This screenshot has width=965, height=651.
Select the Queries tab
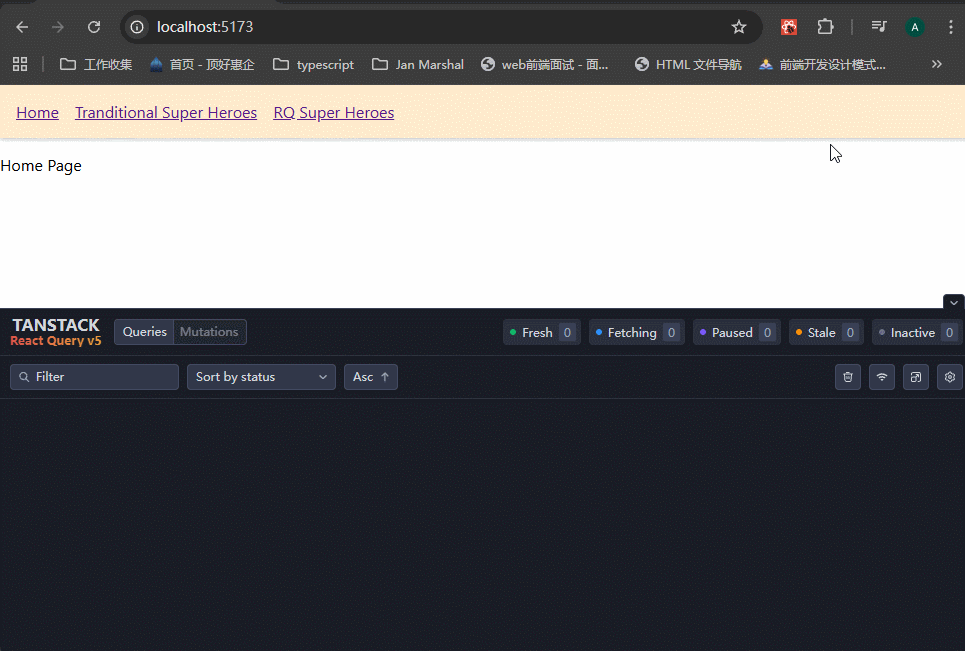point(145,332)
